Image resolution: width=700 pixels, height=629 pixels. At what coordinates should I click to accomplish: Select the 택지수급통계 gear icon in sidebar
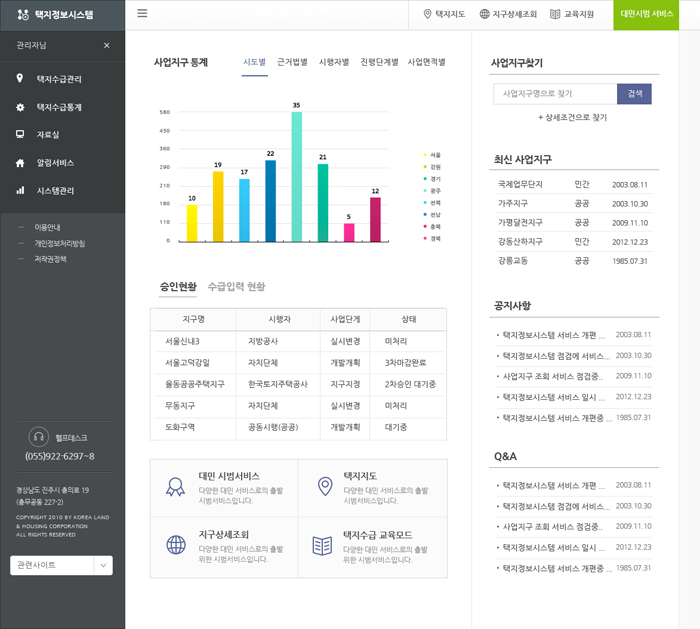[x=20, y=107]
